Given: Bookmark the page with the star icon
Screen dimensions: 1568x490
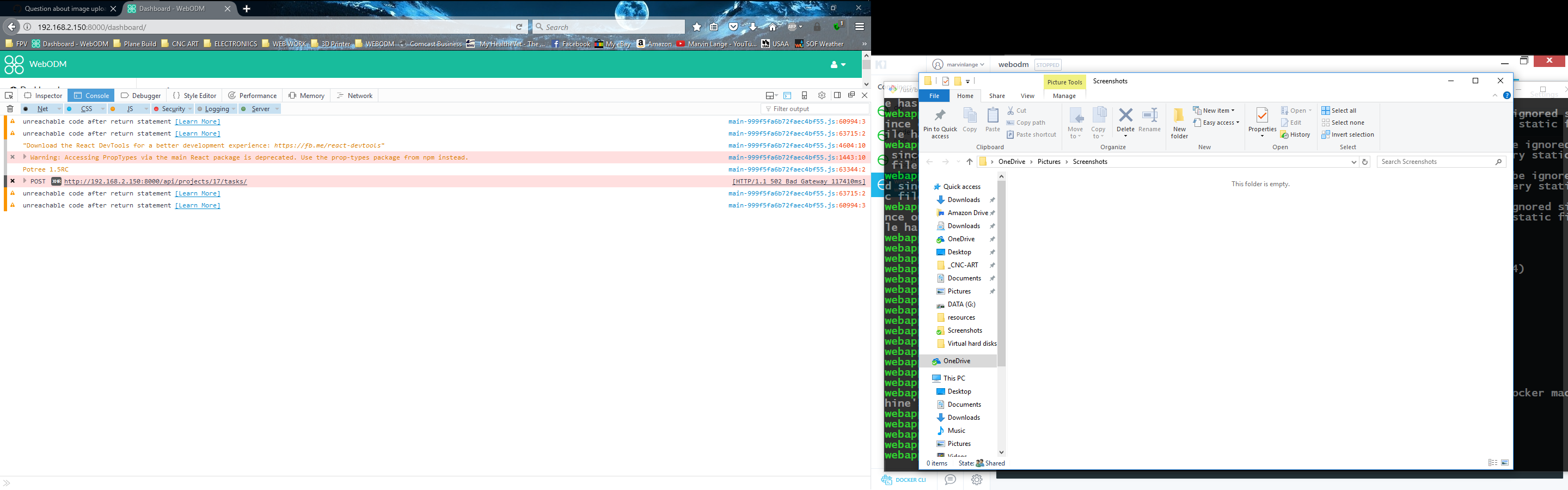Looking at the screenshot, I should coord(696,27).
